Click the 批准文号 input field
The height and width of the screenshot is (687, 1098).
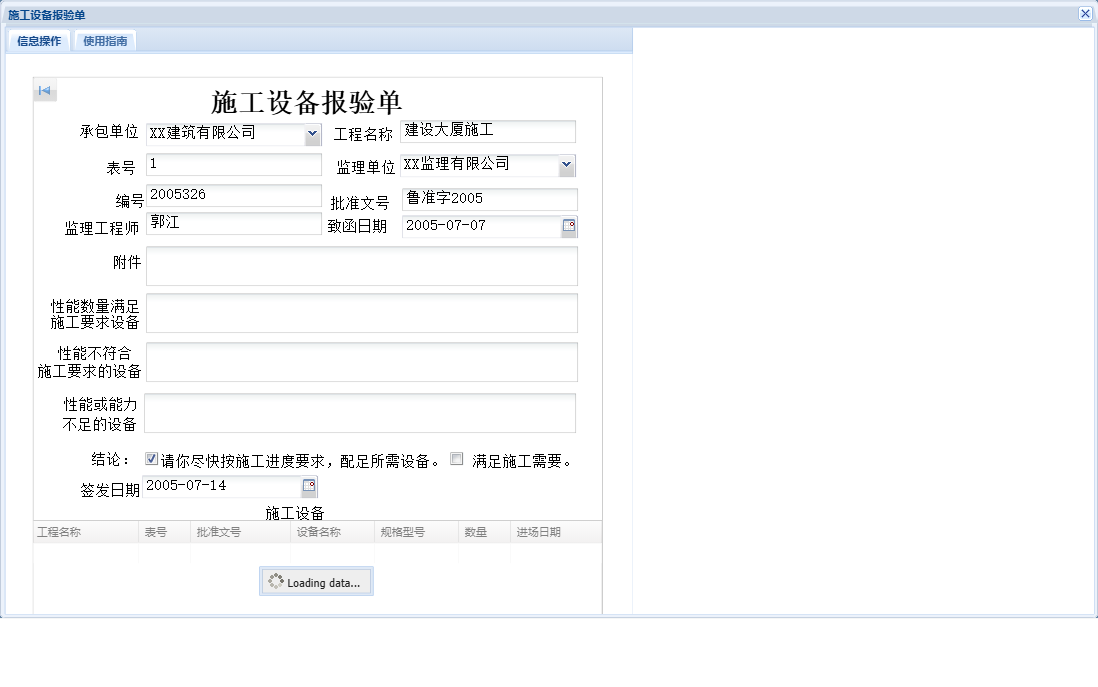[x=490, y=199]
